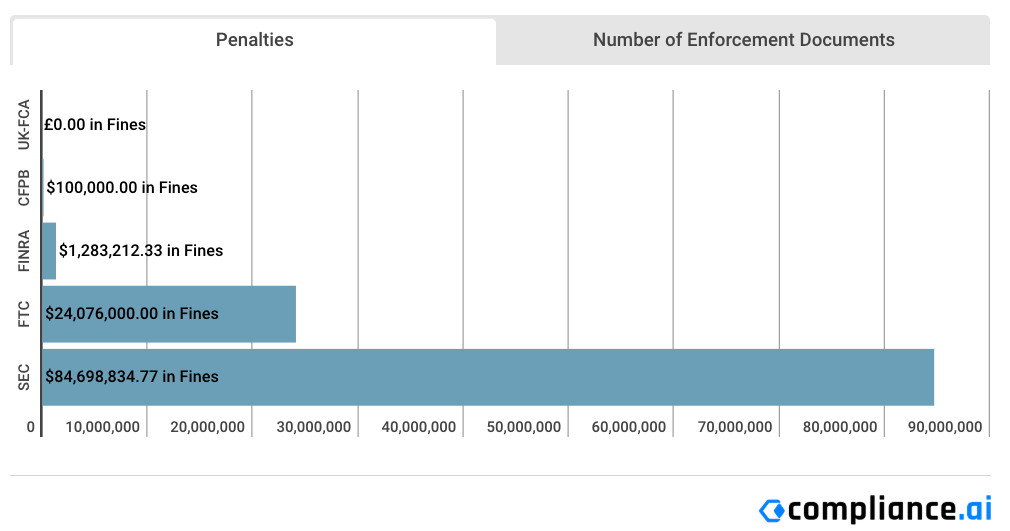Click the FTC fines bar
The height and width of the screenshot is (531, 1010).
[x=169, y=314]
